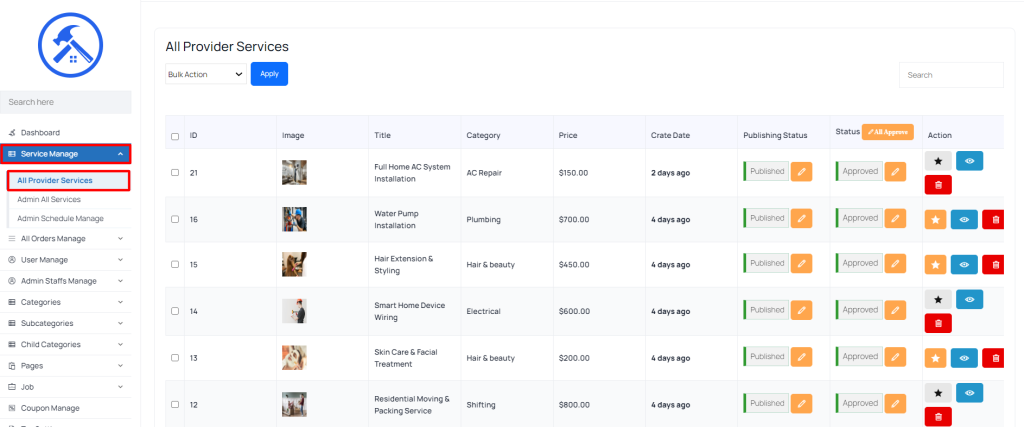
Task: View the Smart Home Device Wiring service
Action: [970, 300]
